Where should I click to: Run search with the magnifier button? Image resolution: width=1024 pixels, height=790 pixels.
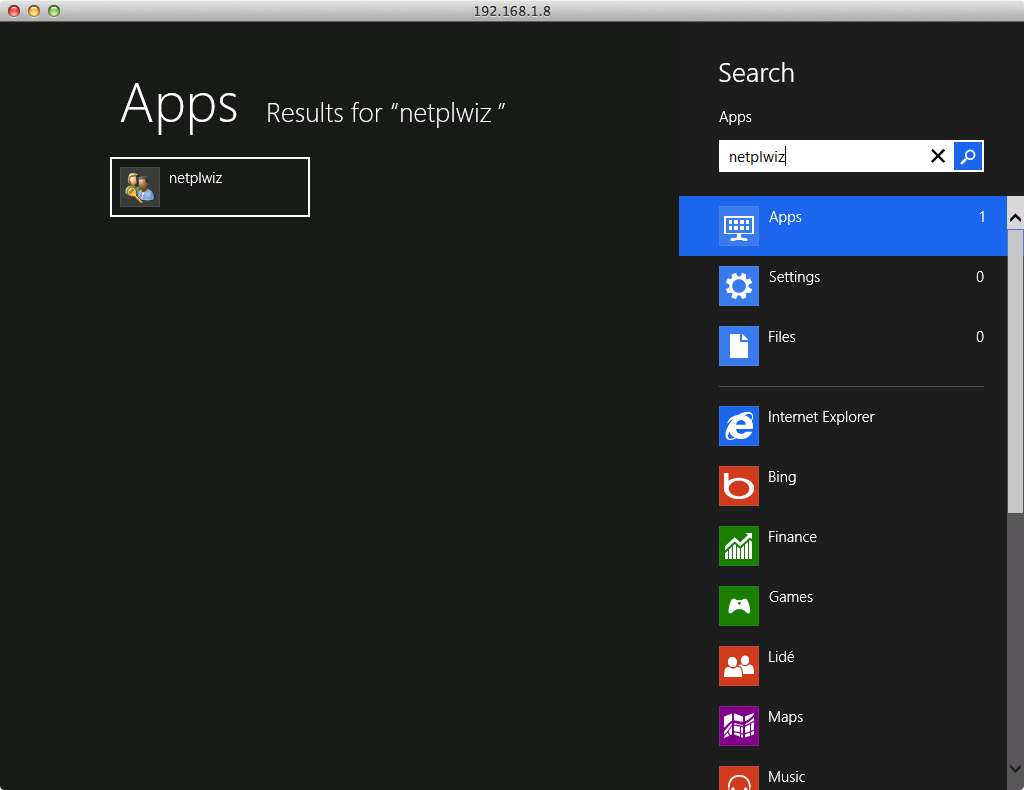click(x=968, y=156)
